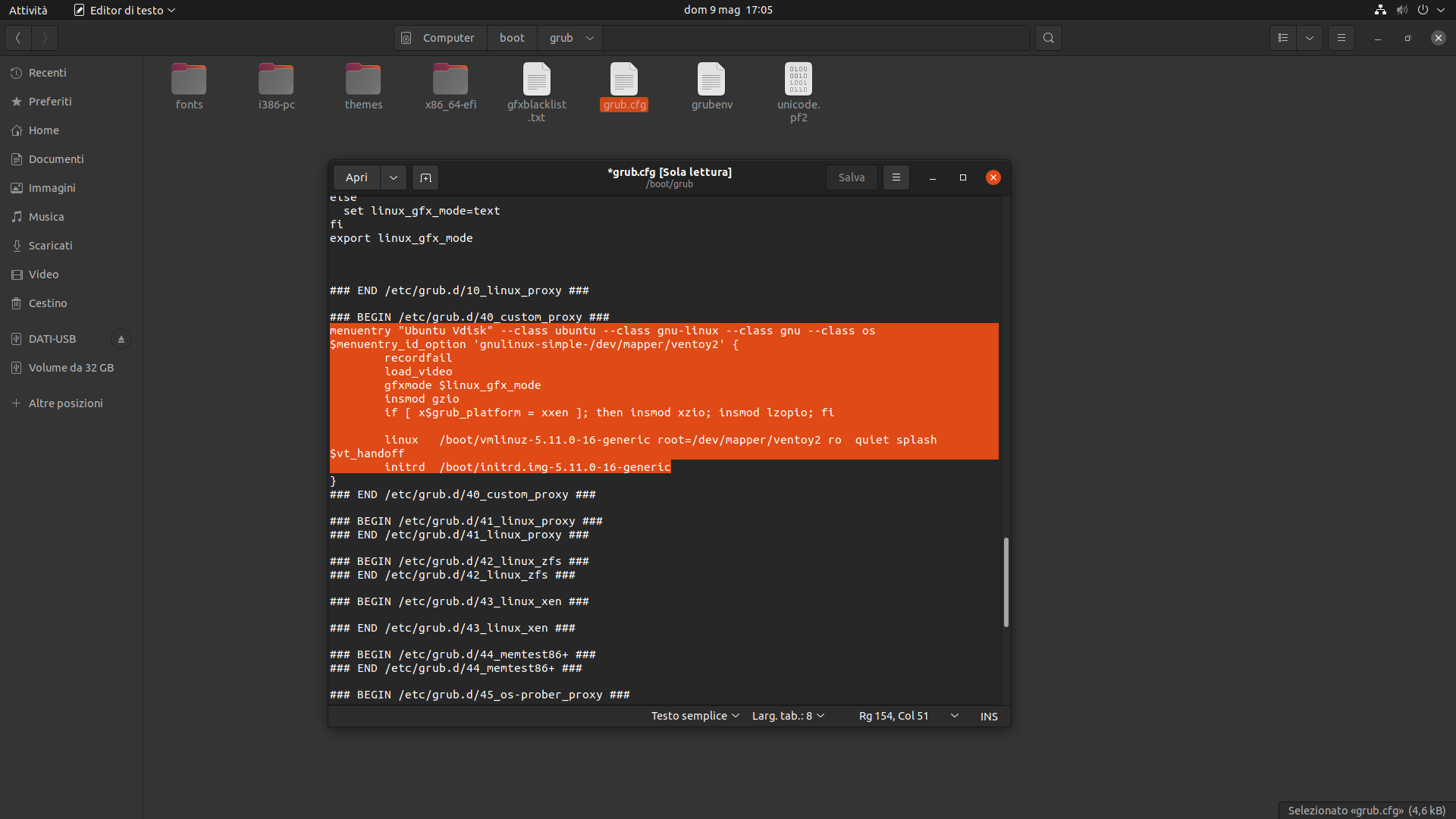Click line '### END /etc/grub.d/10_linux_proxy ###'
This screenshot has height=819, width=1456.
pos(460,290)
